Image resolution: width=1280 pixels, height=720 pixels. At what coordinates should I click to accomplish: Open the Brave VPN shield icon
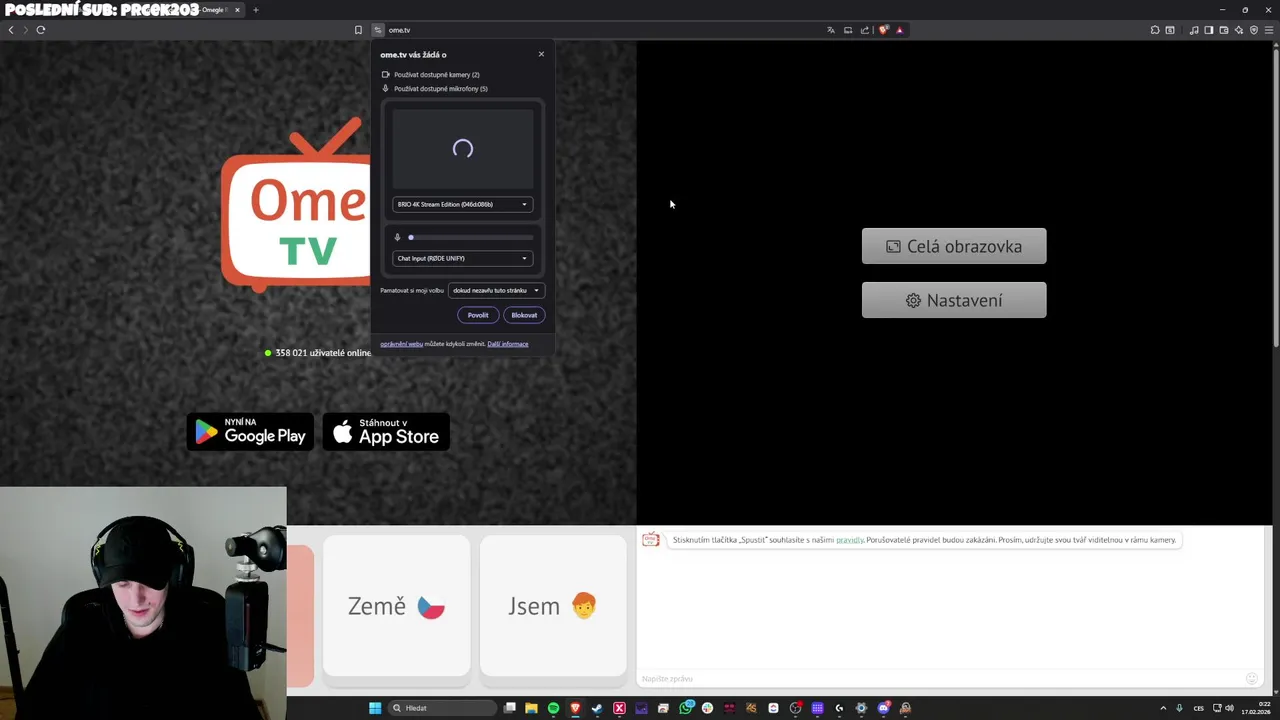point(1254,30)
